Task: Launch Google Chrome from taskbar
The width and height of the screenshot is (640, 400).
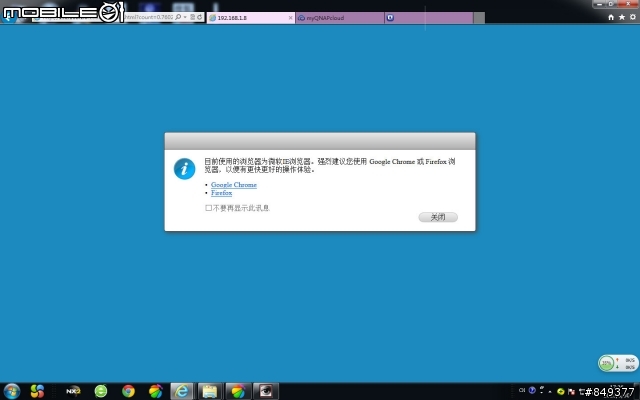Action: tap(128, 391)
